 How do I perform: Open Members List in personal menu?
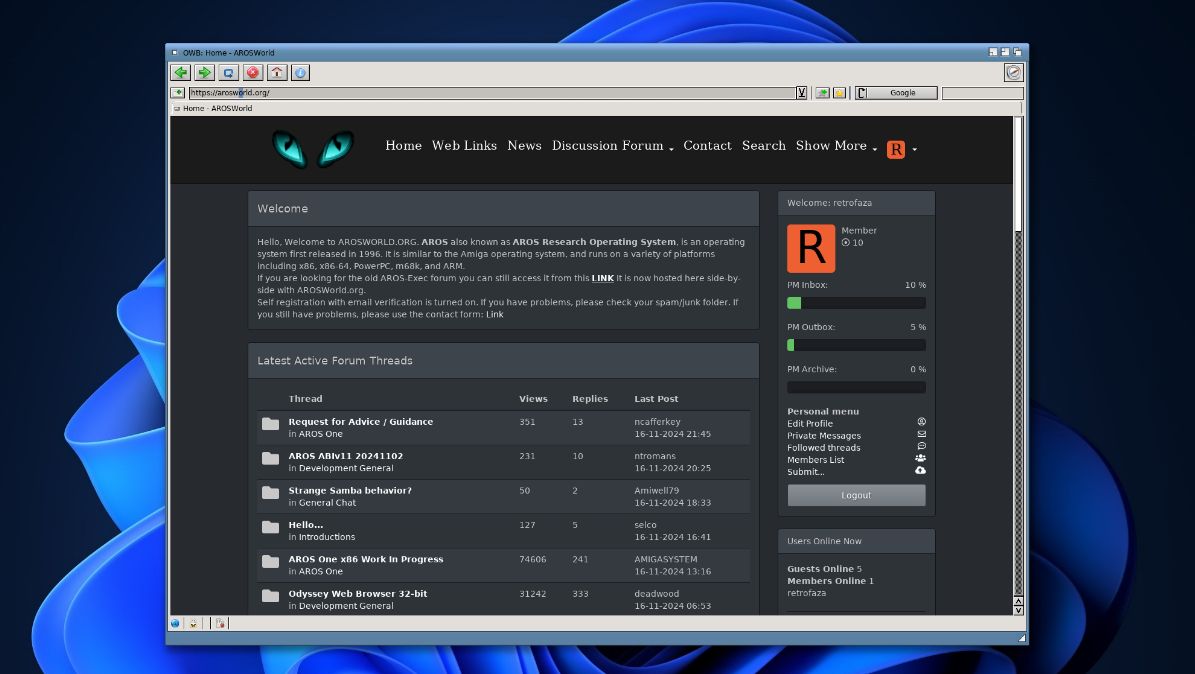point(815,460)
